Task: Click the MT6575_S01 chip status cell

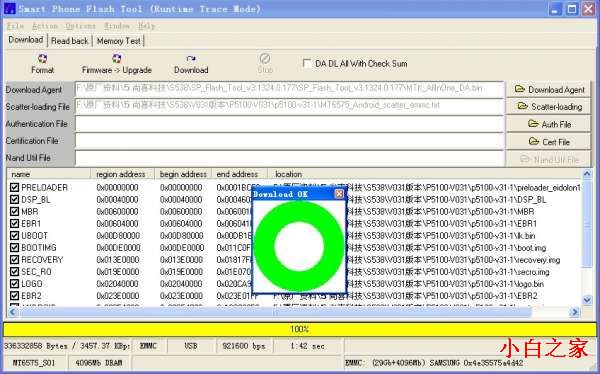Action: [34, 363]
